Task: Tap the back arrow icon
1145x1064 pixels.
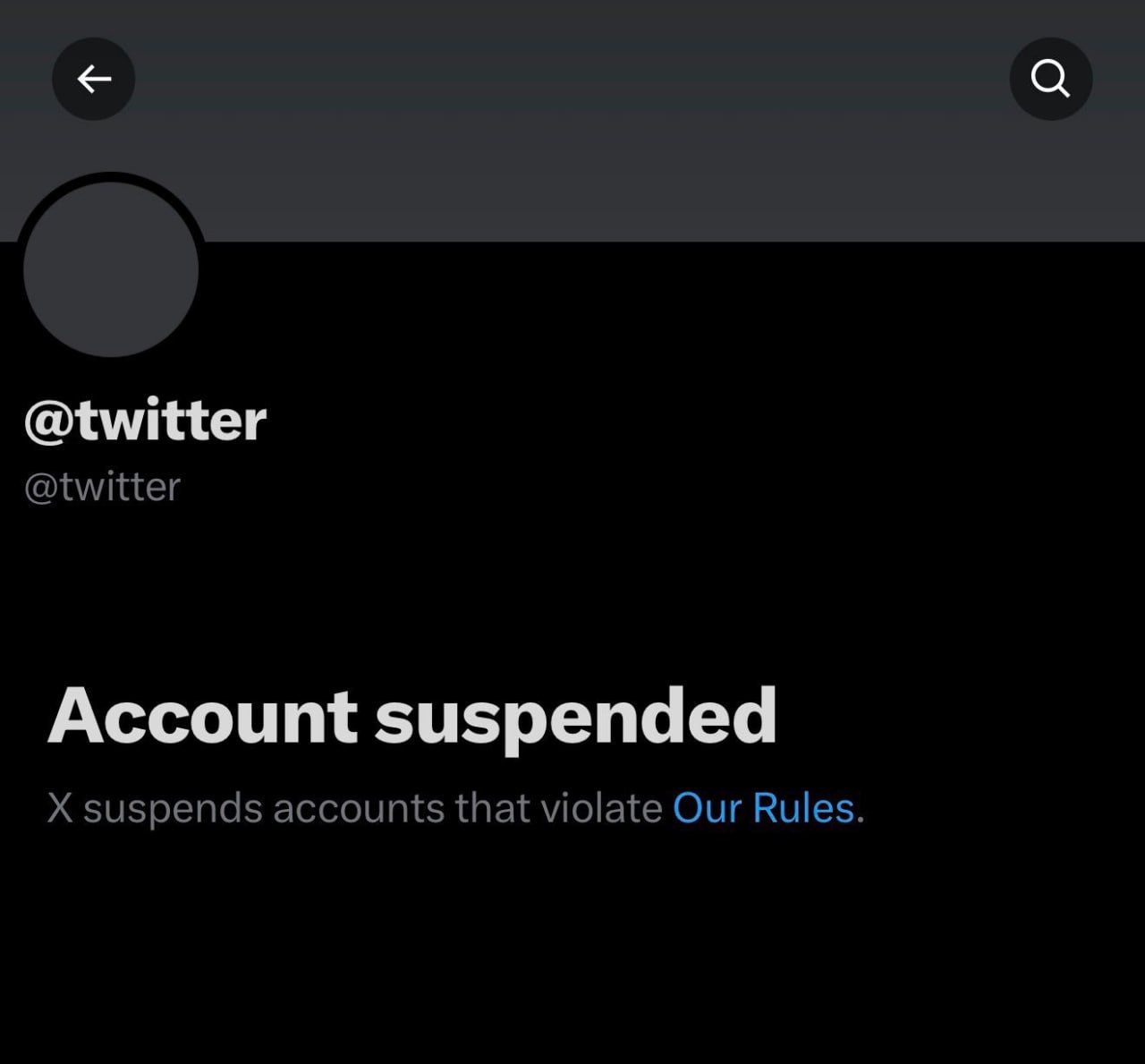Action: point(93,79)
